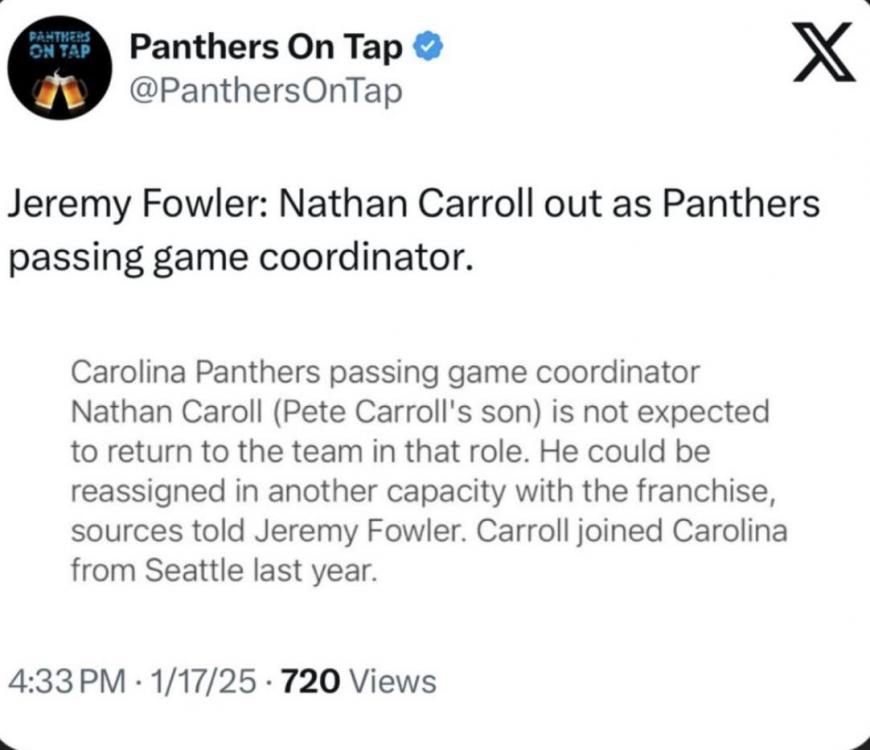Viewport: 870px width, 750px height.
Task: Open the @PanthersOnTap handle
Action: coord(266,92)
